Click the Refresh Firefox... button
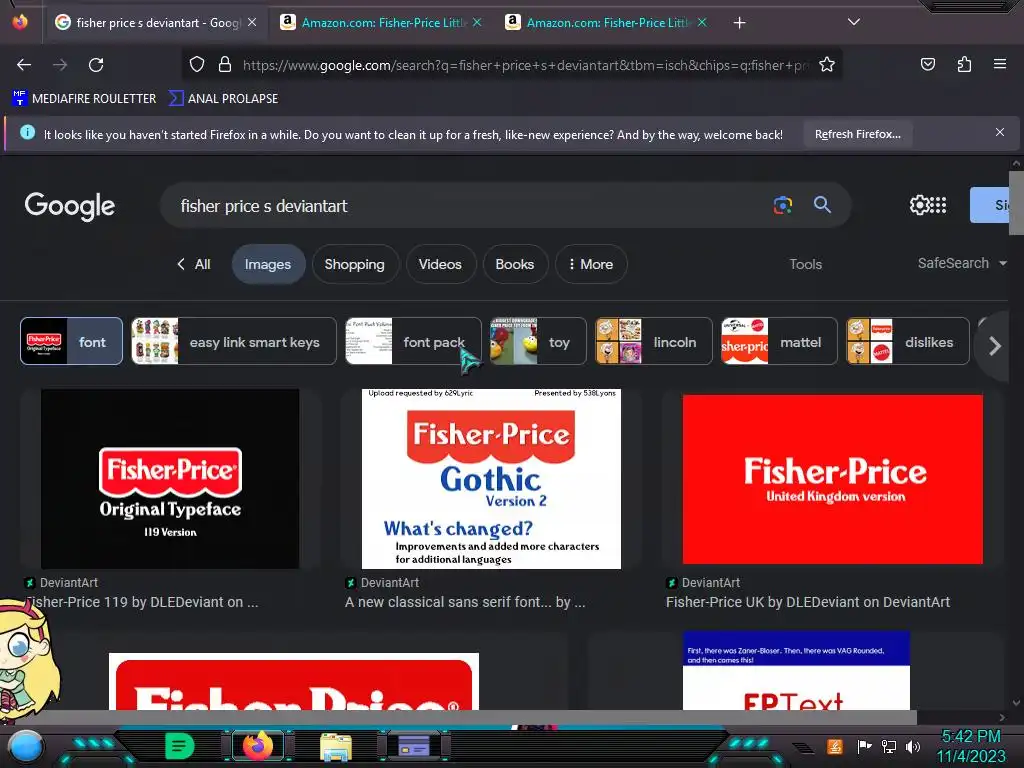Screen dimensions: 1024x768 click(857, 135)
